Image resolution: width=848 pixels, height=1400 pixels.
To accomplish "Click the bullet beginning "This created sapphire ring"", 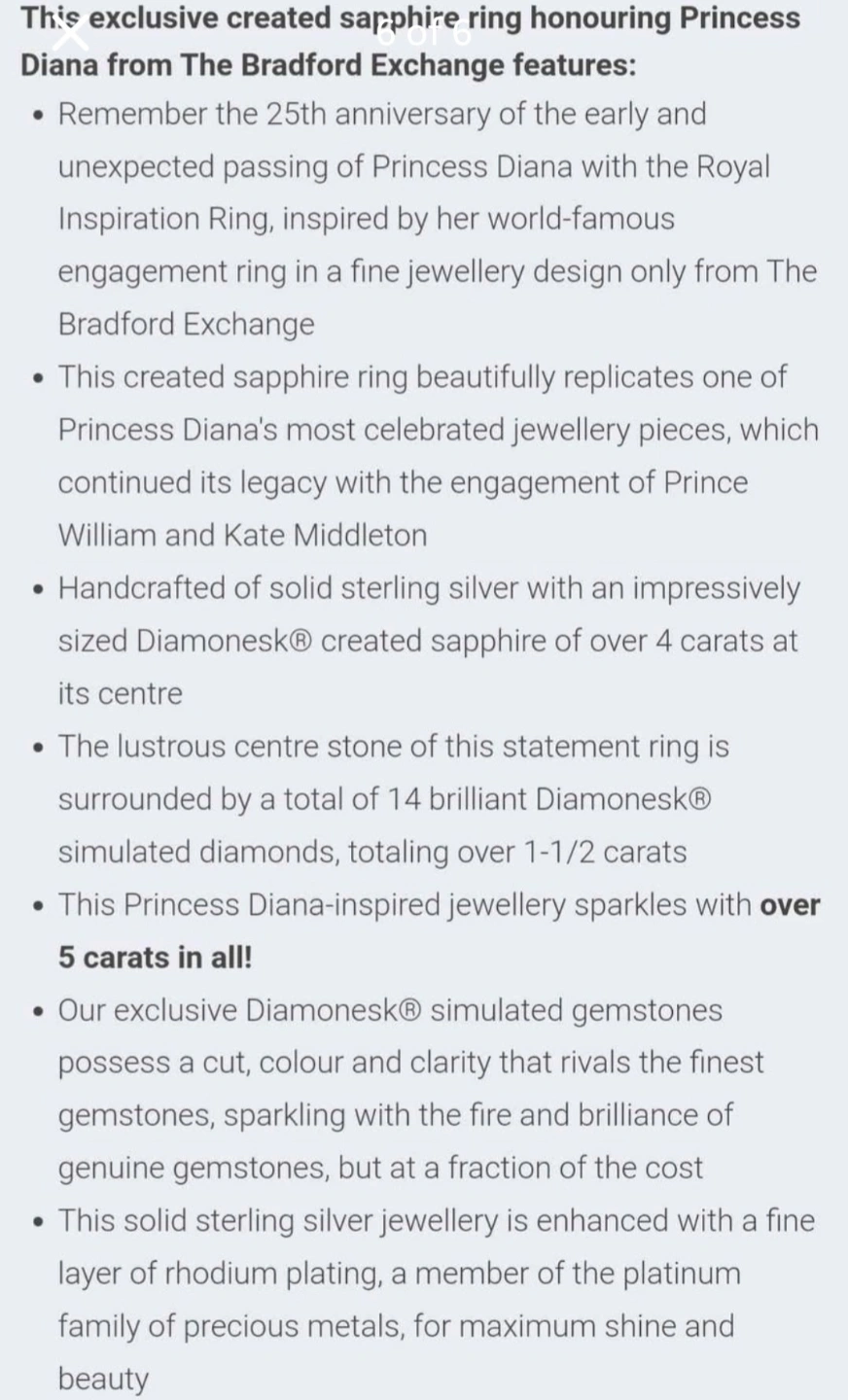I will tap(421, 376).
